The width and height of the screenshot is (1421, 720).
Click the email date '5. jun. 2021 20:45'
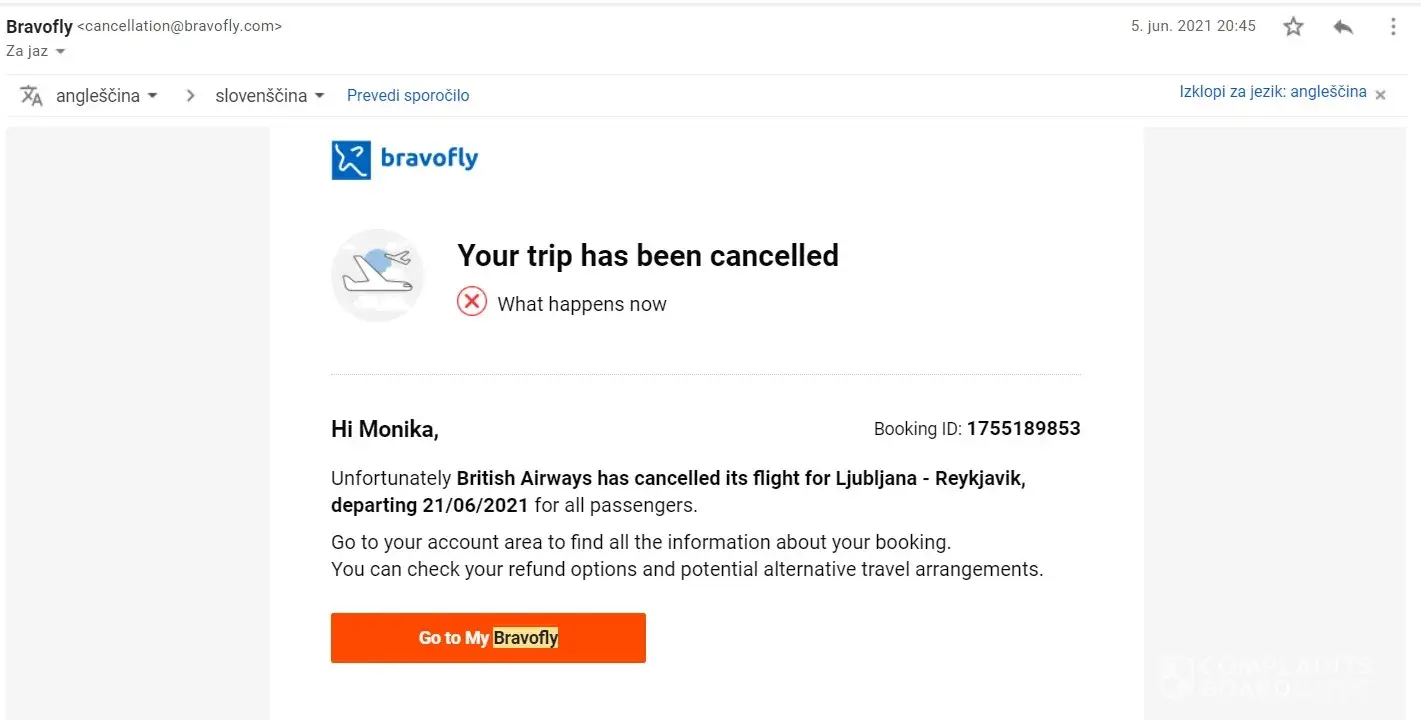click(x=1193, y=26)
